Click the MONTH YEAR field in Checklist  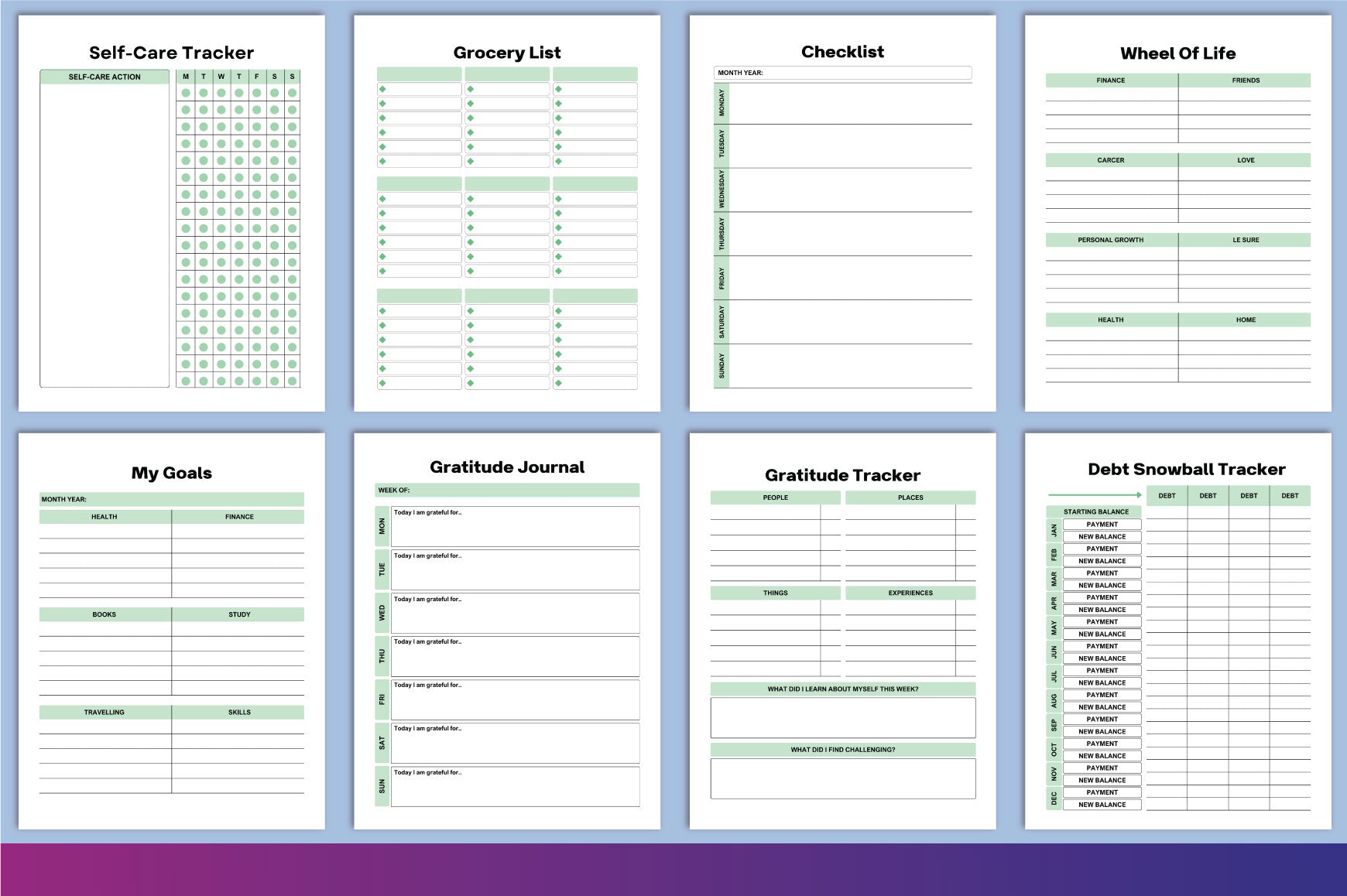[842, 73]
